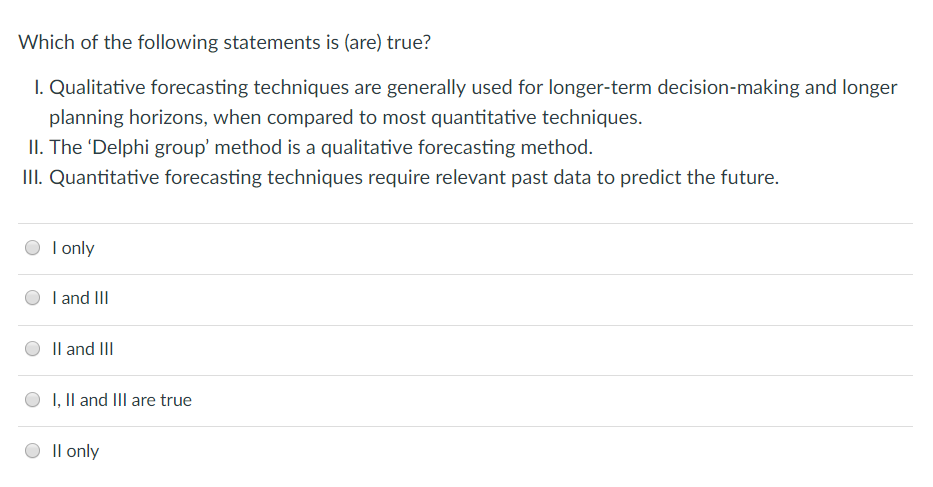
Task: Click the 'II only' answer label text
Action: point(76,451)
